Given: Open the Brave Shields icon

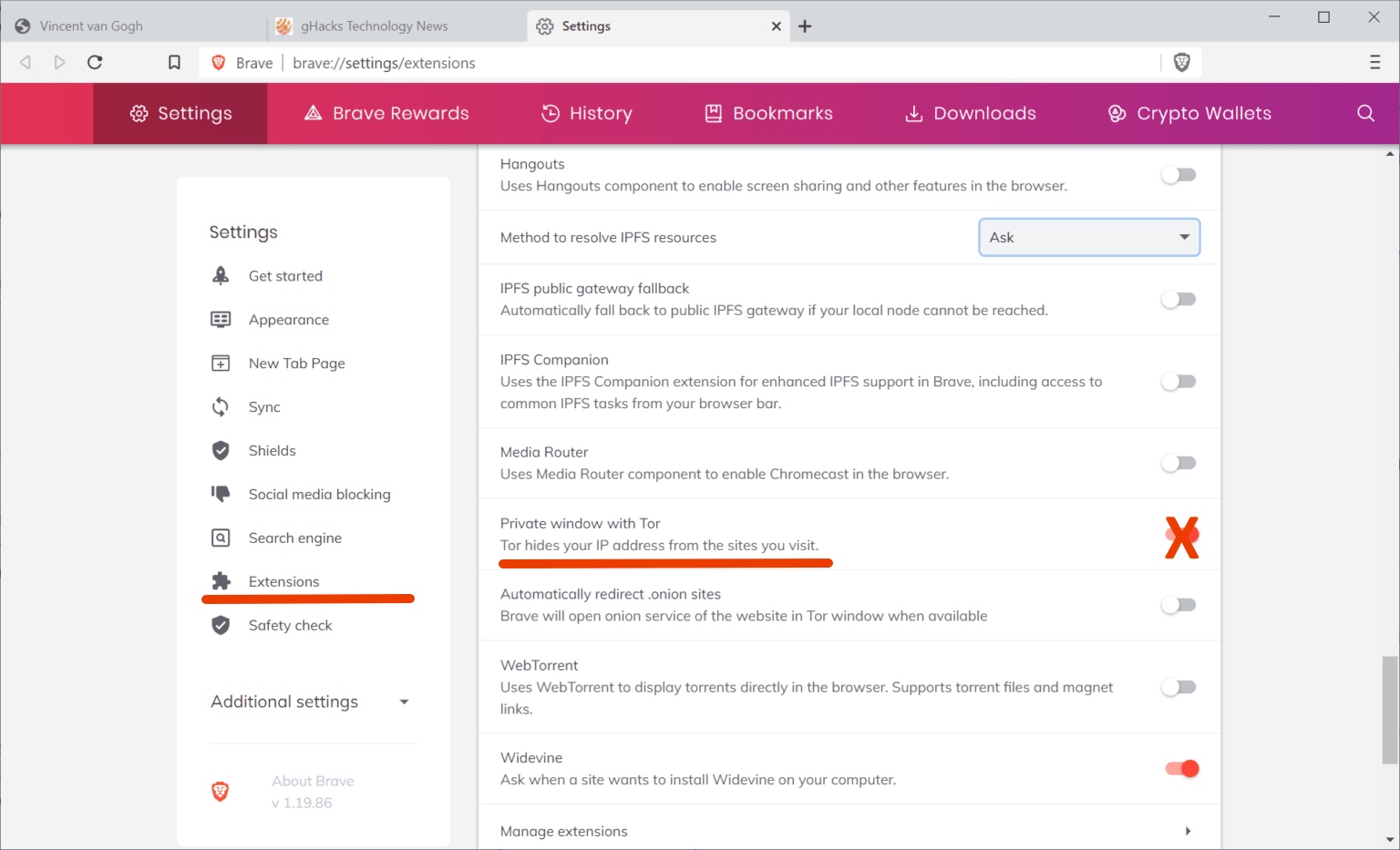Looking at the screenshot, I should 1182,62.
